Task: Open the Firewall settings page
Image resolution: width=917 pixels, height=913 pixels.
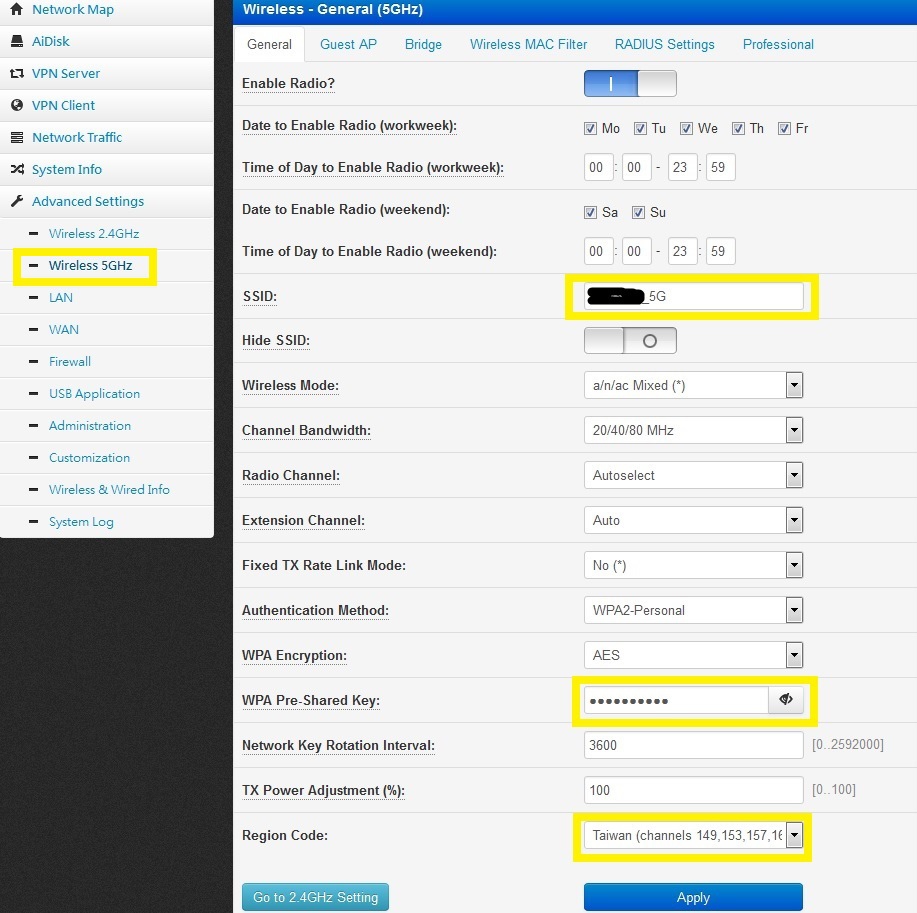Action: coord(70,361)
